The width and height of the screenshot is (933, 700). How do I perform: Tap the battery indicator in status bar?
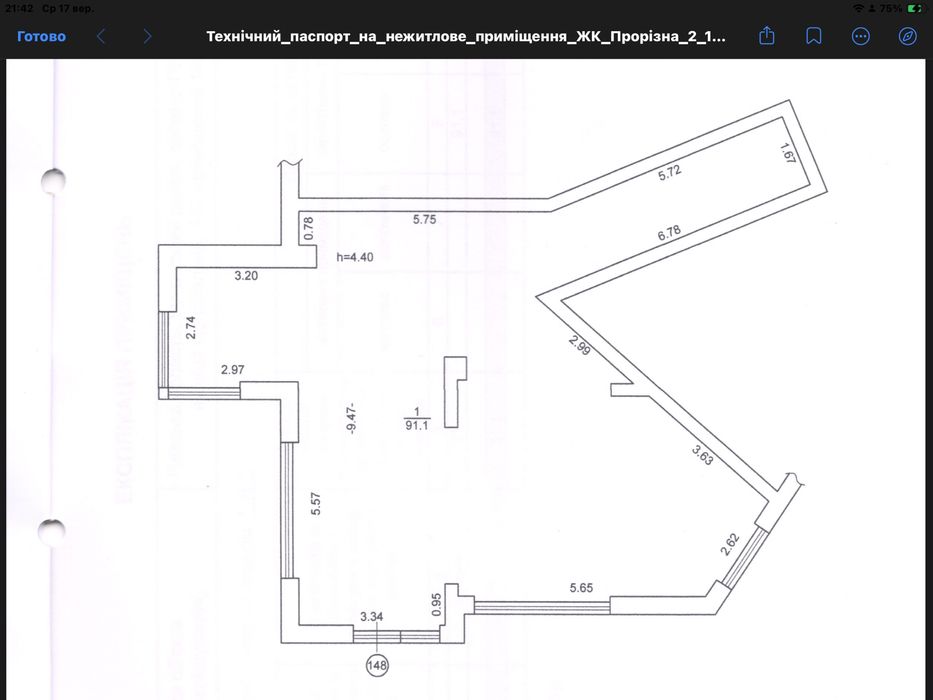click(x=916, y=8)
